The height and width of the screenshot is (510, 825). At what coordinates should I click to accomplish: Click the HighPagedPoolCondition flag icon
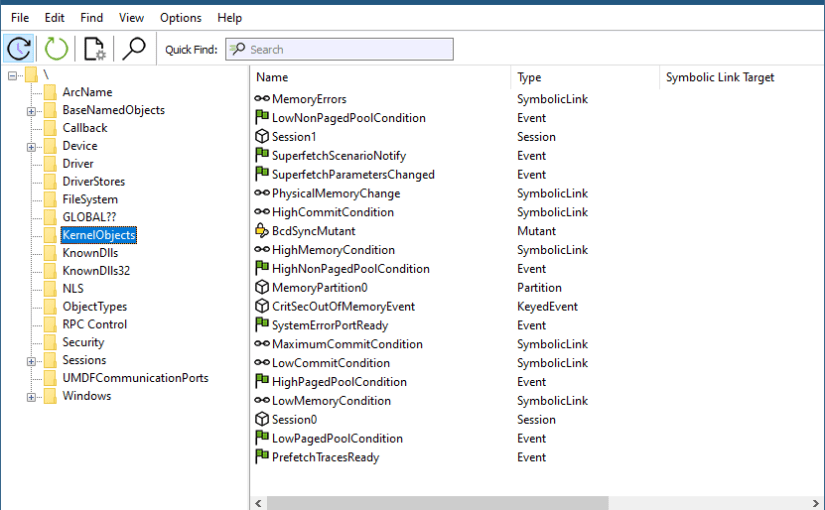click(x=262, y=381)
